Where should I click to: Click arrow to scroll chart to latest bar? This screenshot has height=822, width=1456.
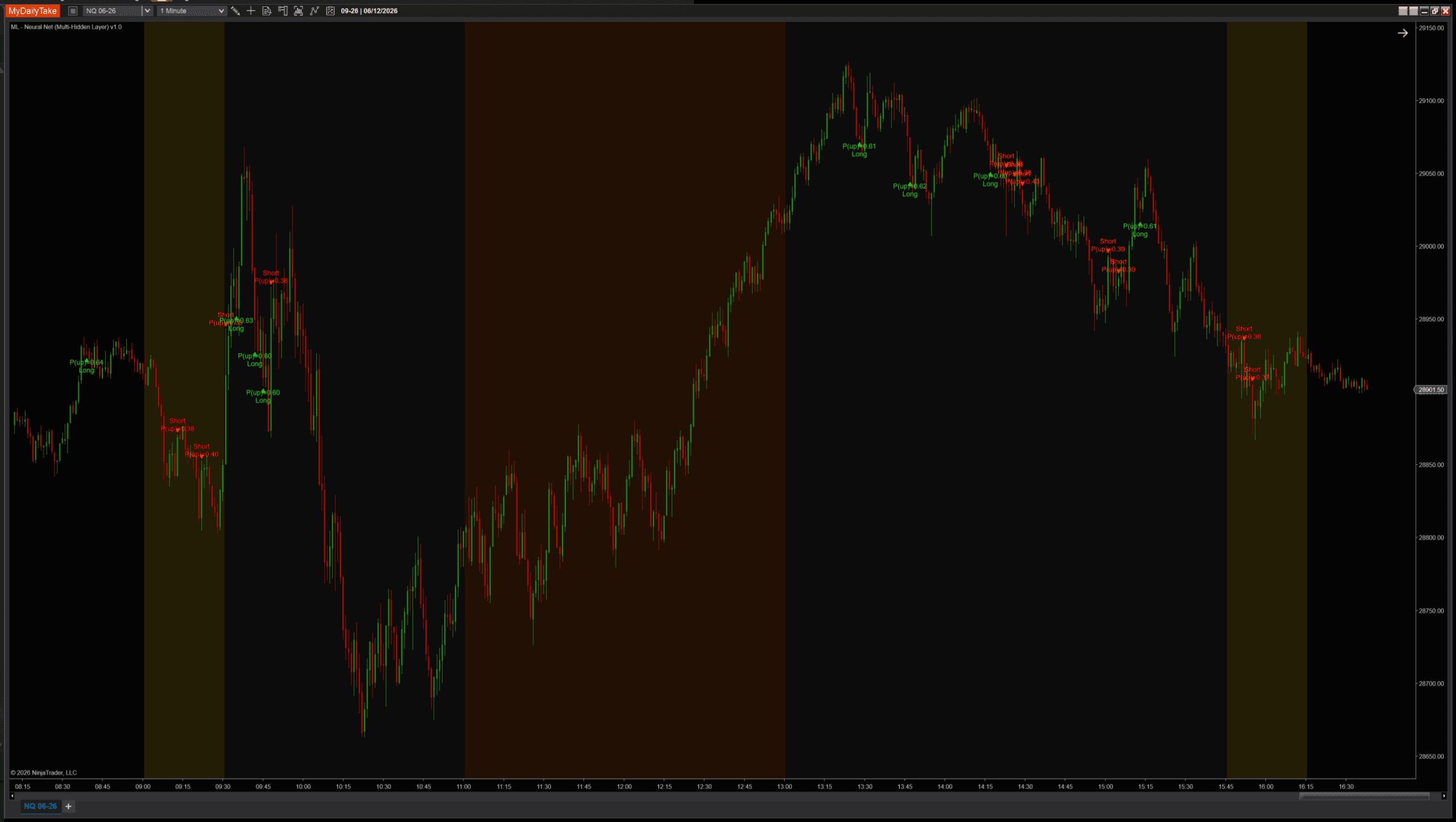pyautogui.click(x=1403, y=33)
